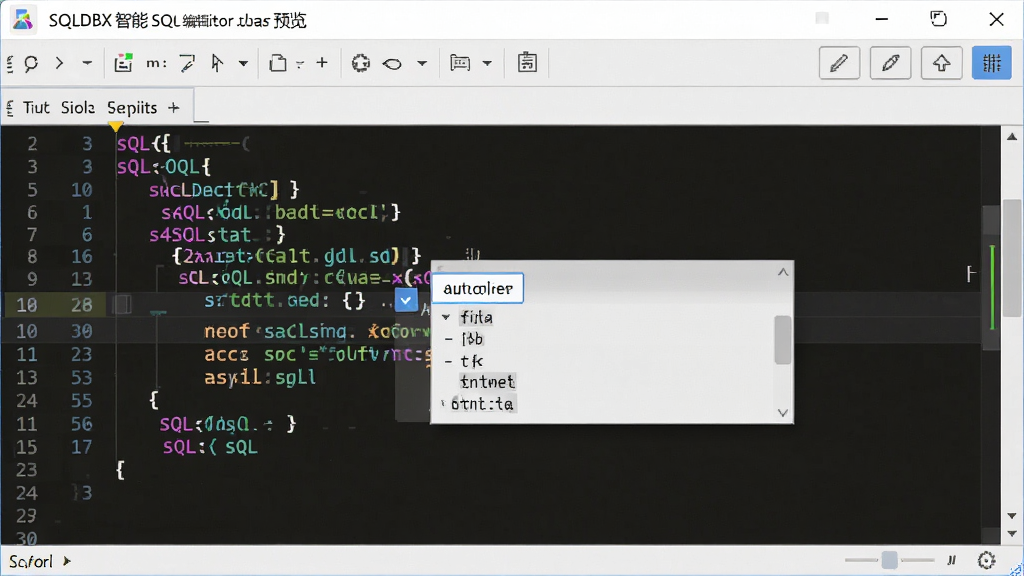Image resolution: width=1024 pixels, height=576 pixels.
Task: Select the 'ßb' autocomplete suggestion
Action: pos(472,339)
